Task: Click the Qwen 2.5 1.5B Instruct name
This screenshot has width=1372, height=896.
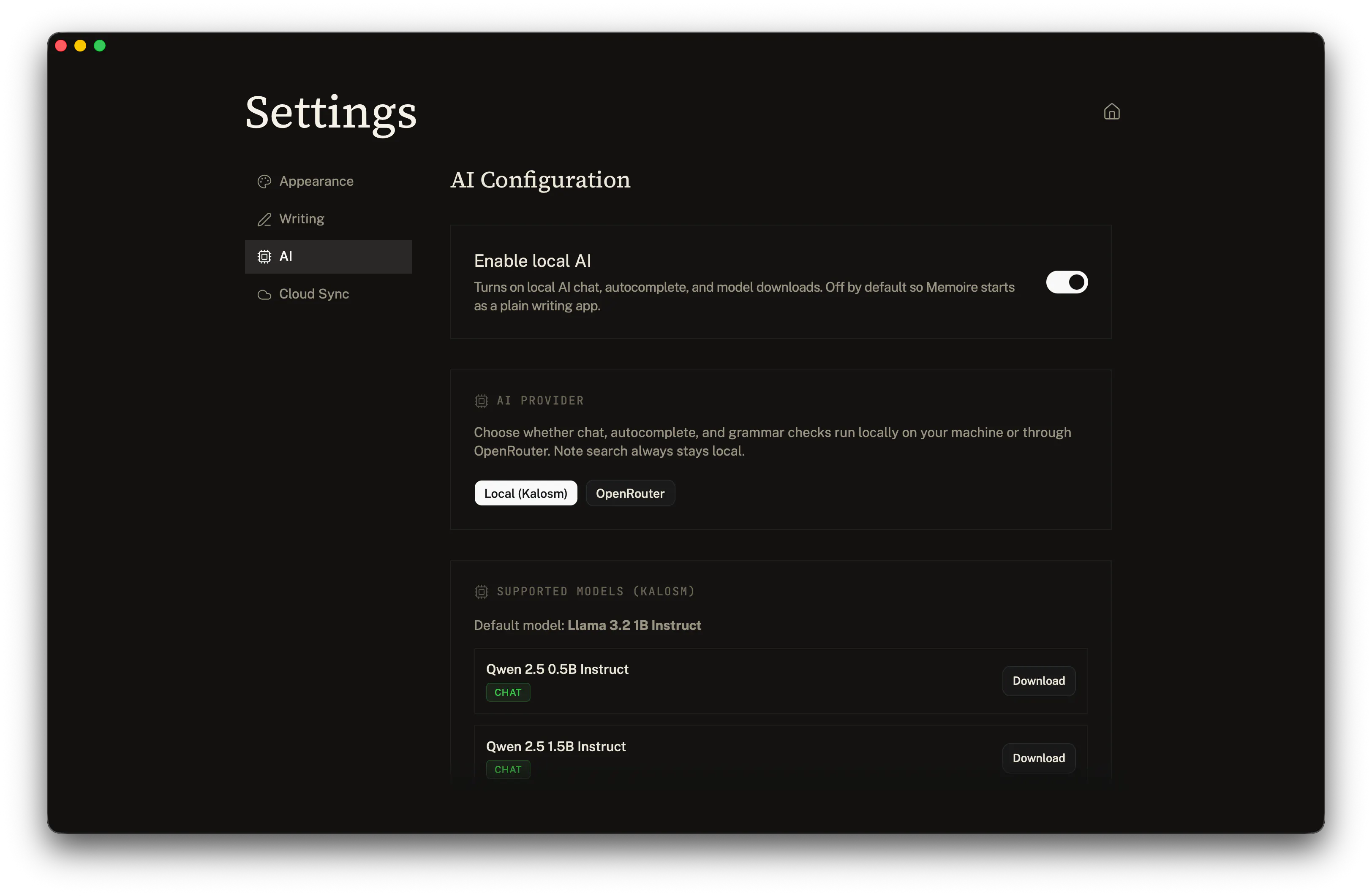Action: click(556, 746)
